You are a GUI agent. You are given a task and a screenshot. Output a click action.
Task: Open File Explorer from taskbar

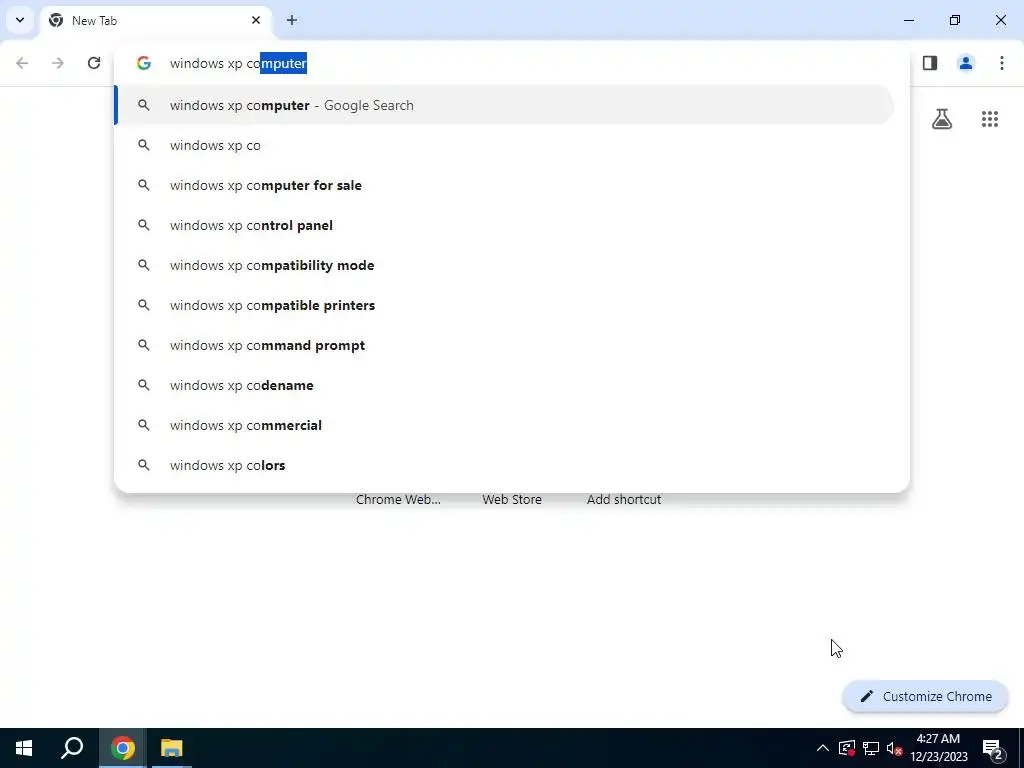[171, 748]
